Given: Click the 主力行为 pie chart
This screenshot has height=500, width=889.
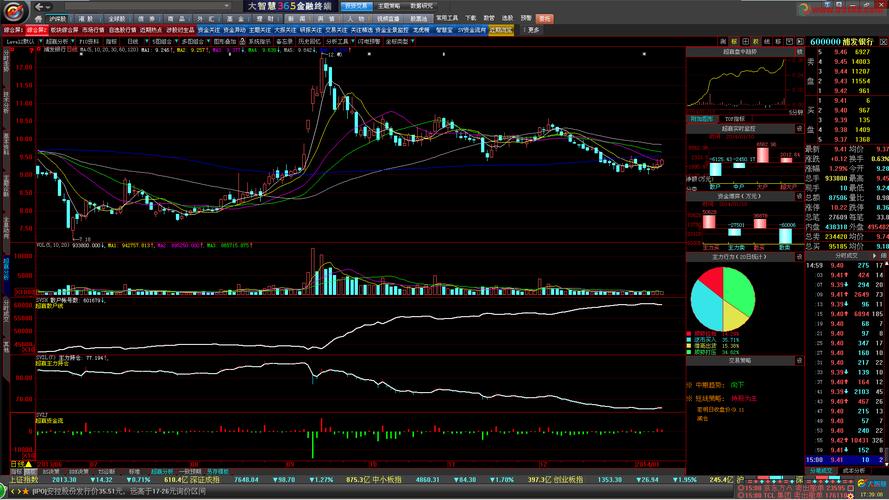Looking at the screenshot, I should point(723,299).
